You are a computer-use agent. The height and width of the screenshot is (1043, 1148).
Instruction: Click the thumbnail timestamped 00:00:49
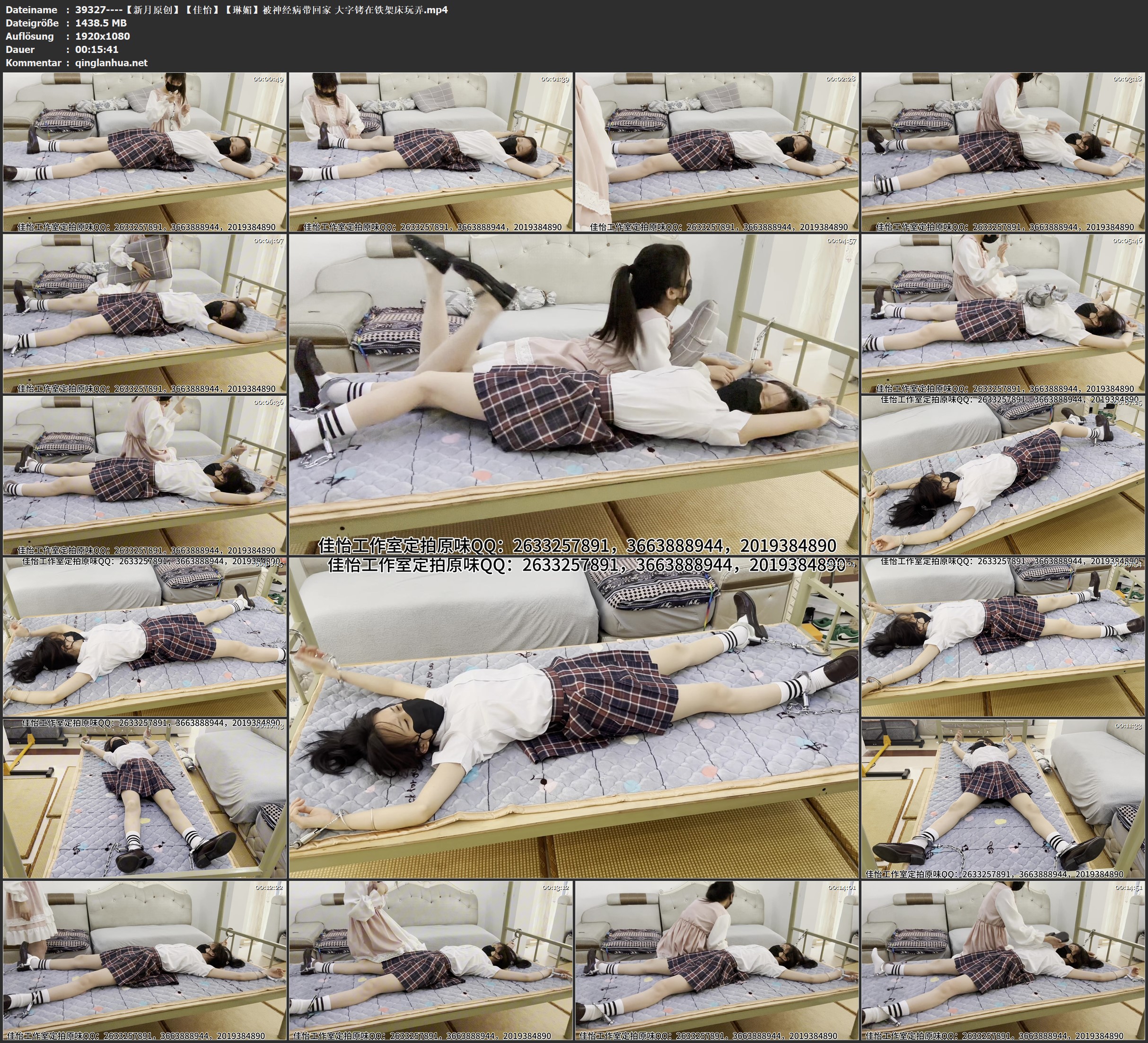(145, 152)
